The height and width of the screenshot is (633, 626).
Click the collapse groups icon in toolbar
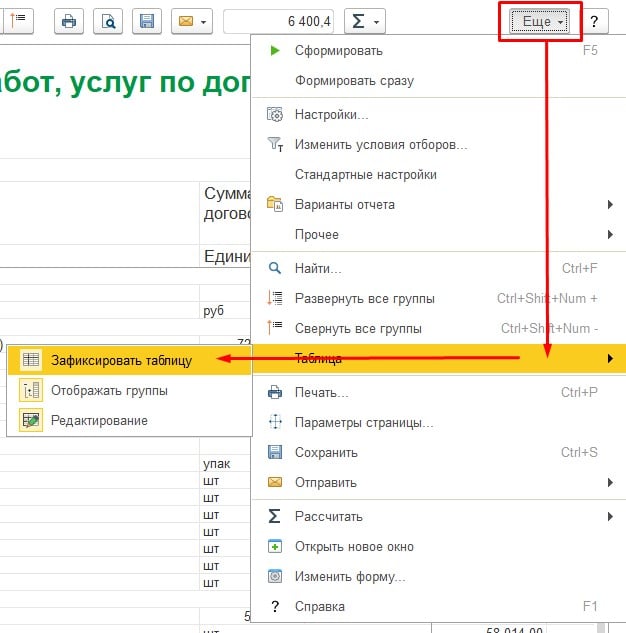[x=18, y=20]
